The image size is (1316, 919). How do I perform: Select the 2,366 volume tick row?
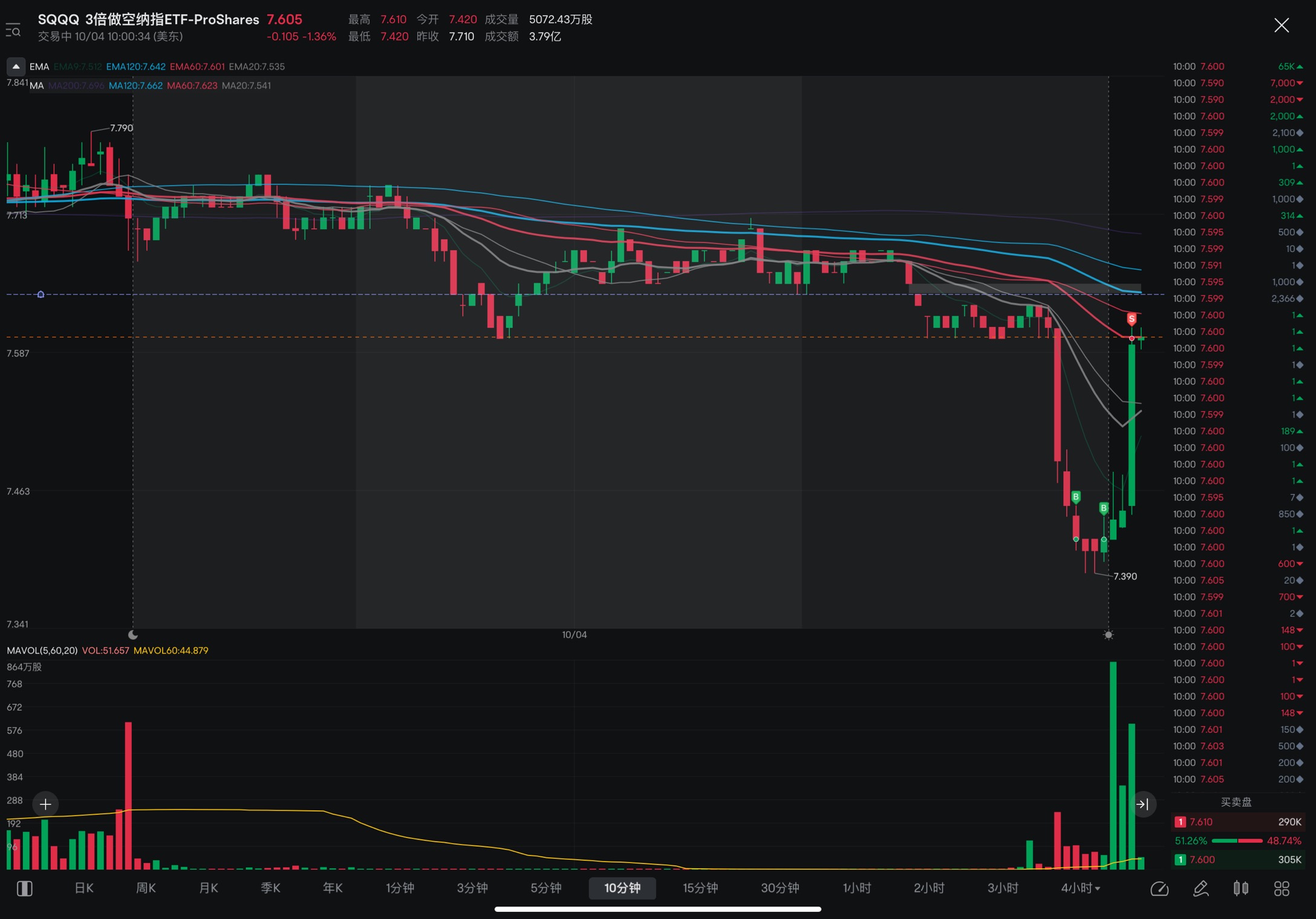click(x=1238, y=299)
